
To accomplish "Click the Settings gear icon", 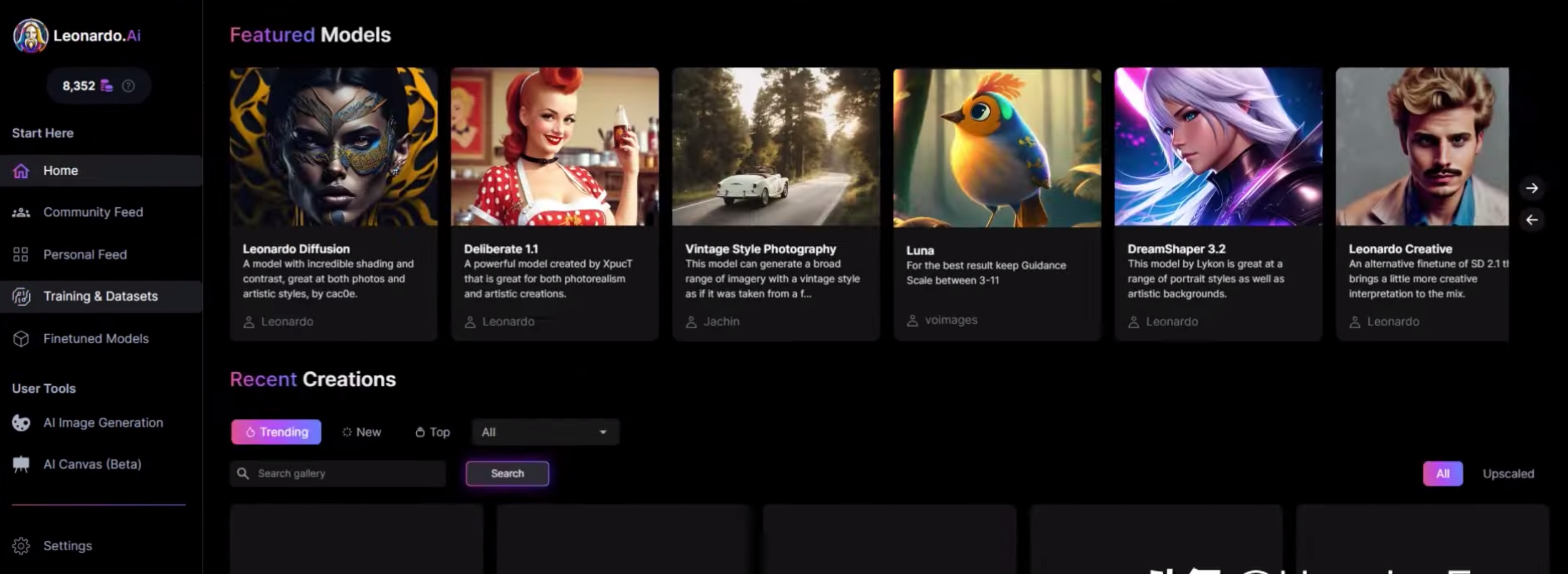I will 22,546.
